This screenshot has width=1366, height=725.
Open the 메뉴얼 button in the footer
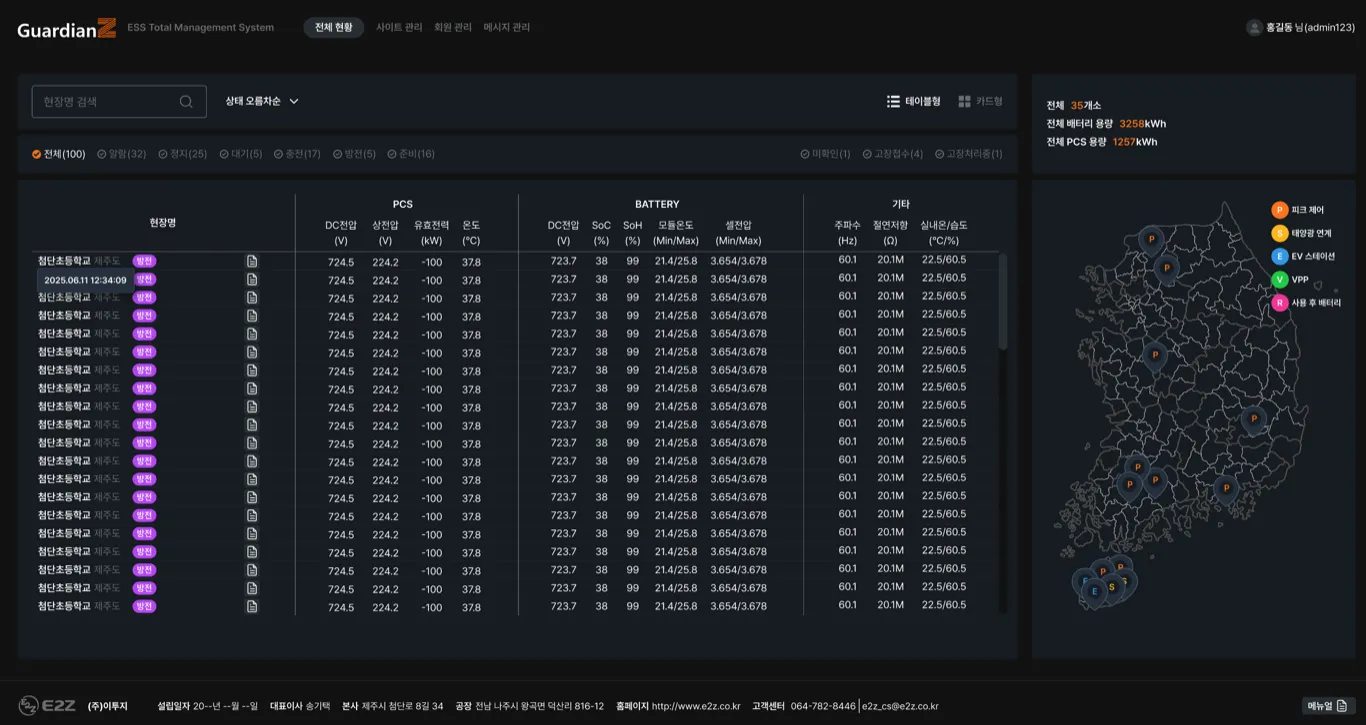click(1328, 706)
